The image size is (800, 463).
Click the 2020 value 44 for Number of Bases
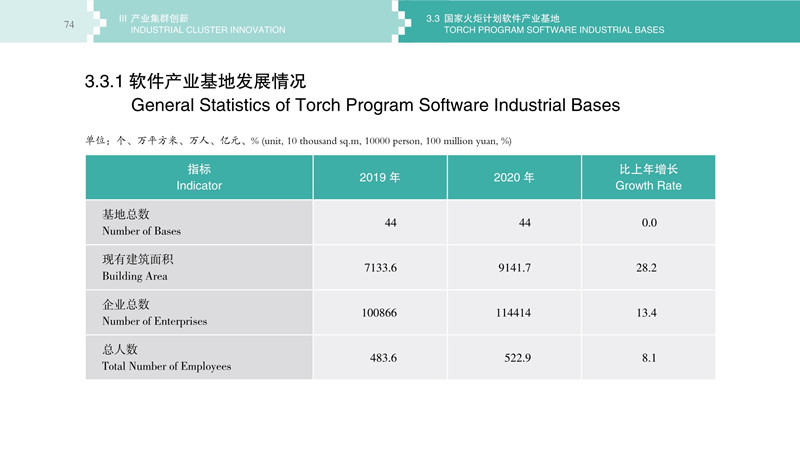point(524,223)
